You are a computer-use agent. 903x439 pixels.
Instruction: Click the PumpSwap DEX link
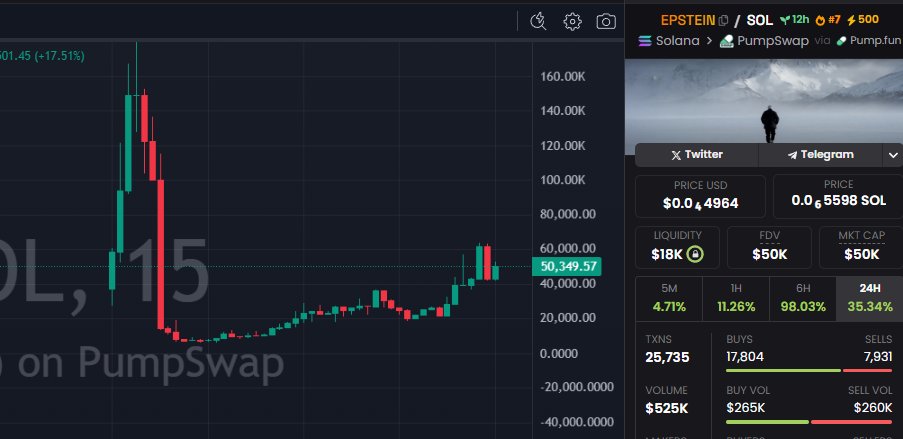tap(773, 41)
